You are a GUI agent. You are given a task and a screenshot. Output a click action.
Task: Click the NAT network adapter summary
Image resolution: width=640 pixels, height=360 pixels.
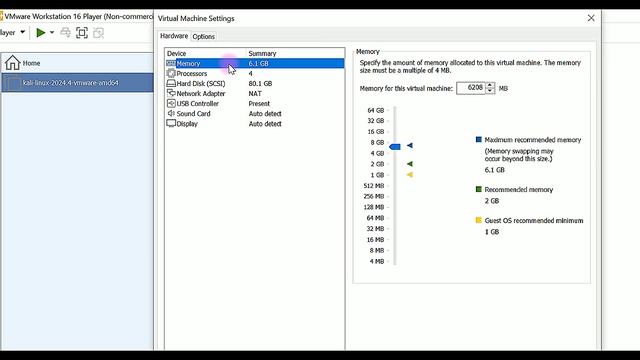pyautogui.click(x=255, y=93)
